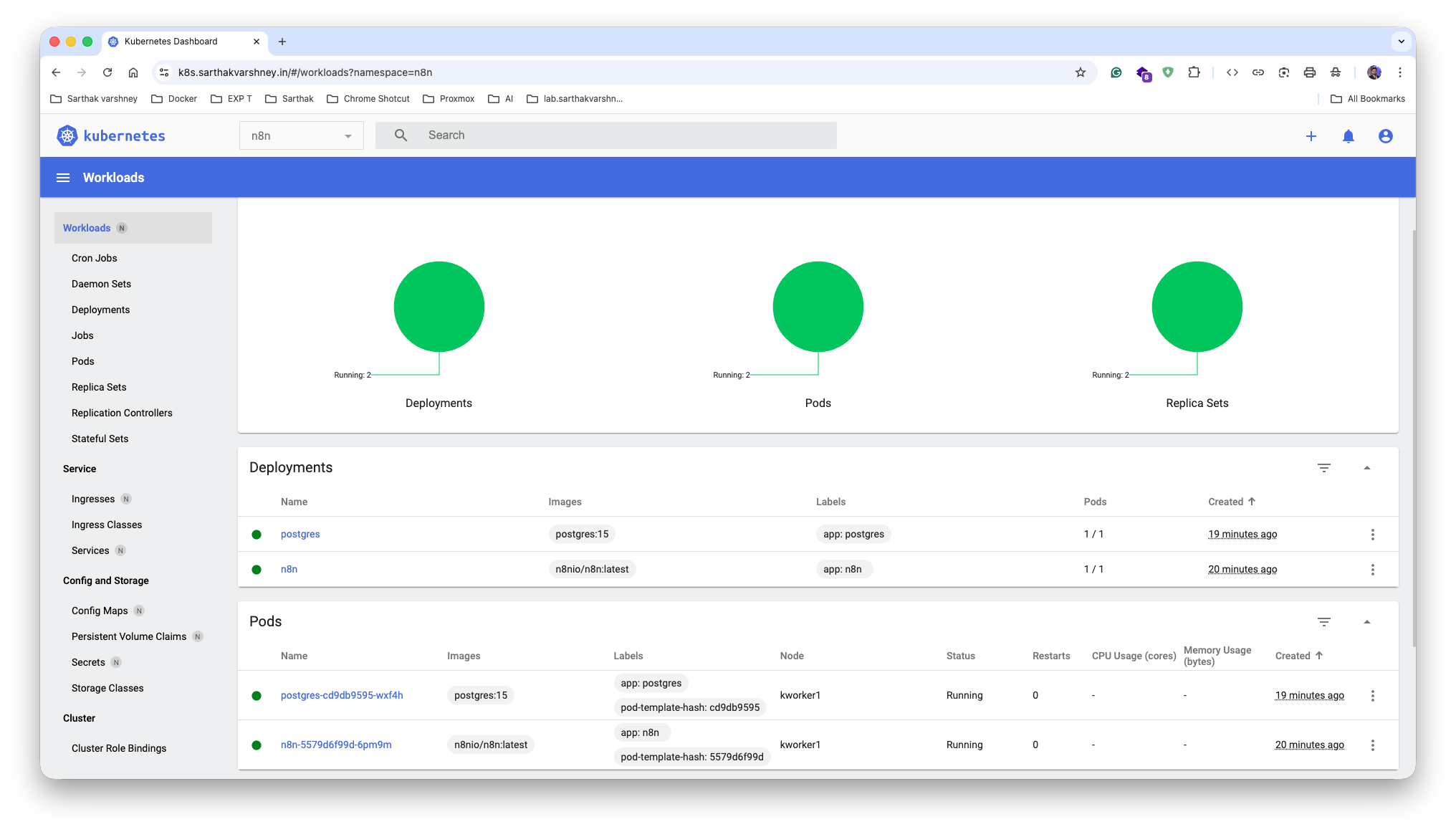Screen dimensions: 1456x832
Task: Click the hamburger menu icon beside Workloads
Action: tap(63, 178)
